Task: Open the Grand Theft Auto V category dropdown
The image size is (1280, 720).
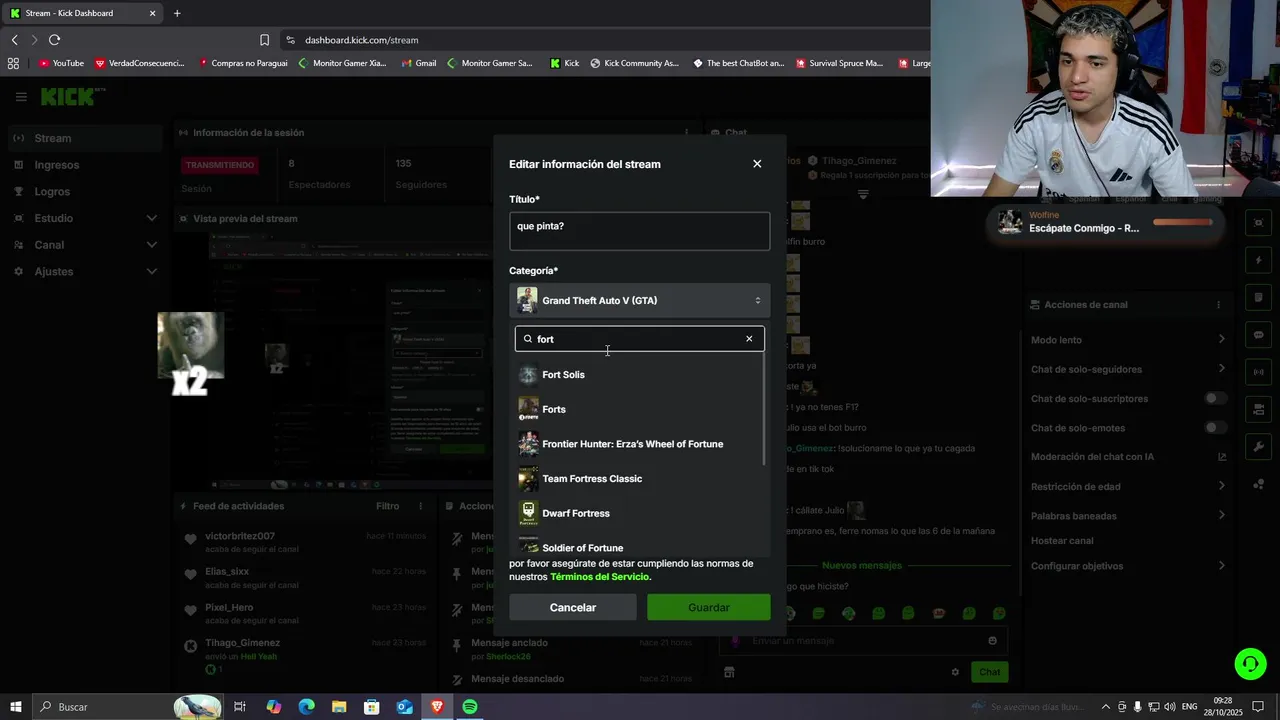Action: point(639,300)
